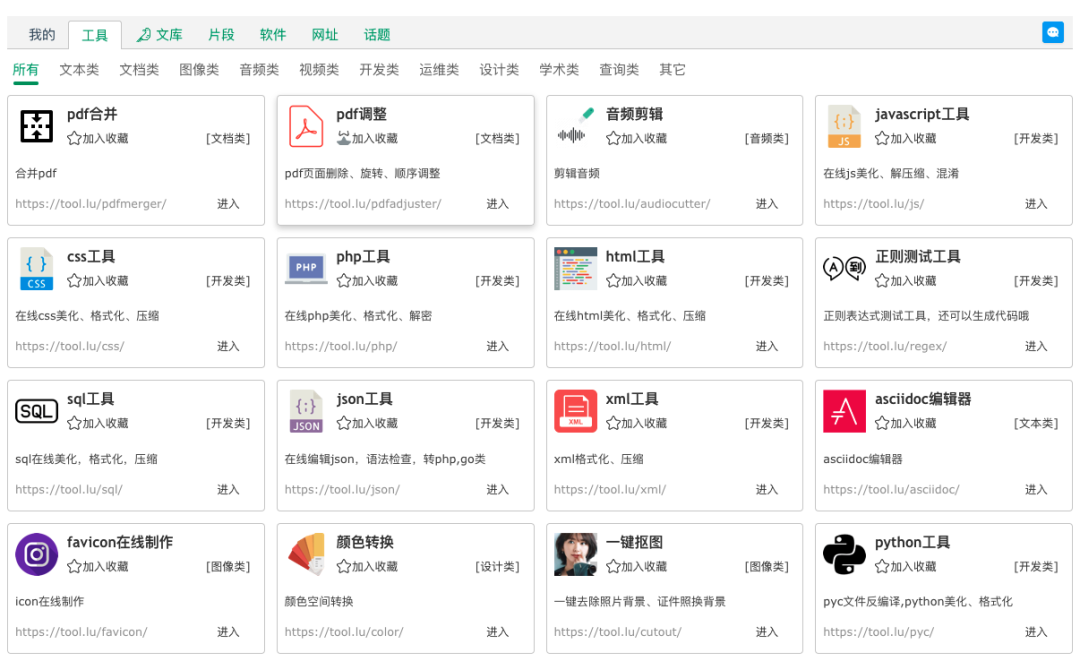Image resolution: width=1080 pixels, height=661 pixels.
Task: Open link https://tool.lu/favicon/
Action: pos(81,632)
